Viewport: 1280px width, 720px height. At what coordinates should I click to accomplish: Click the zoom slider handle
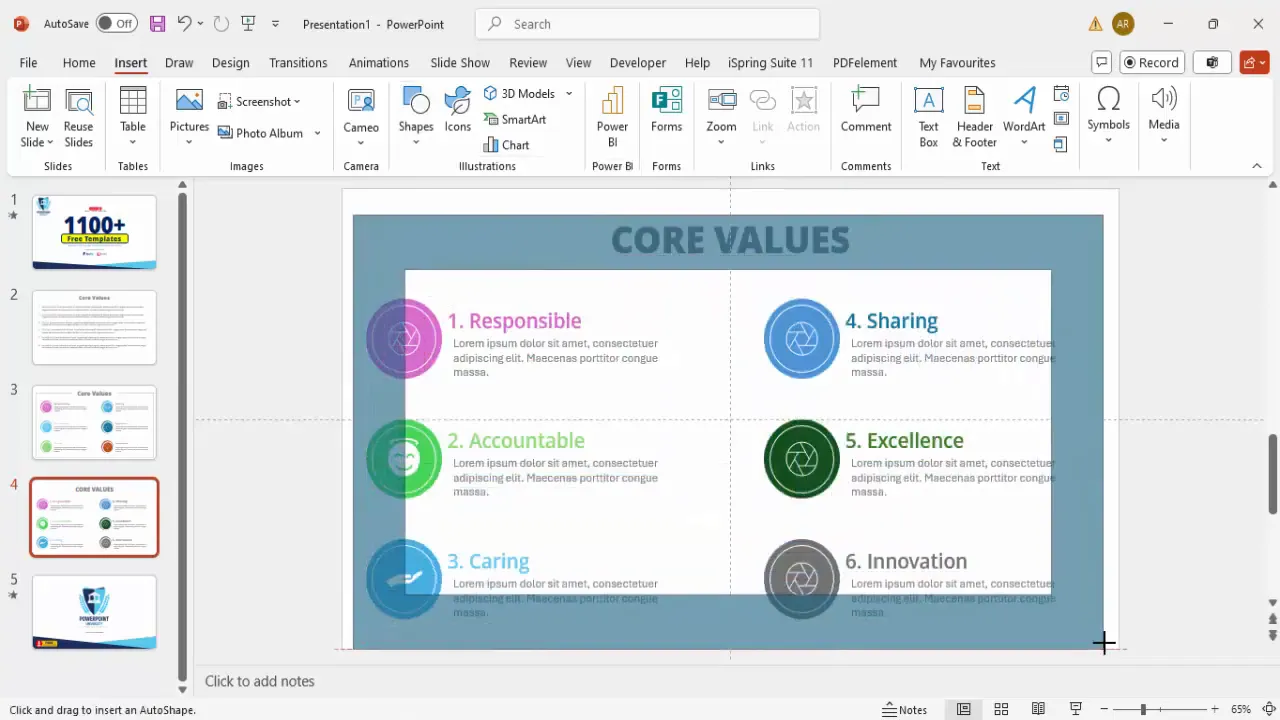pyautogui.click(x=1143, y=709)
